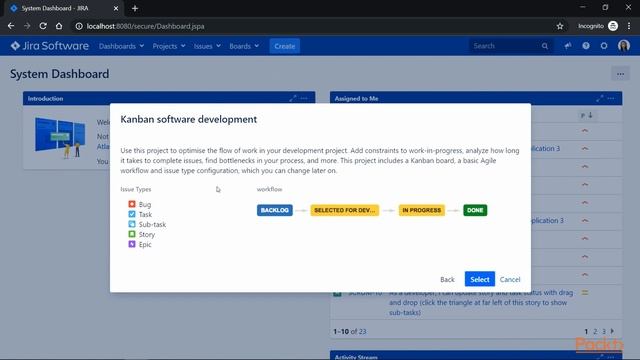Click the Epic issue type icon
Image resolution: width=640 pixels, height=360 pixels.
point(132,244)
